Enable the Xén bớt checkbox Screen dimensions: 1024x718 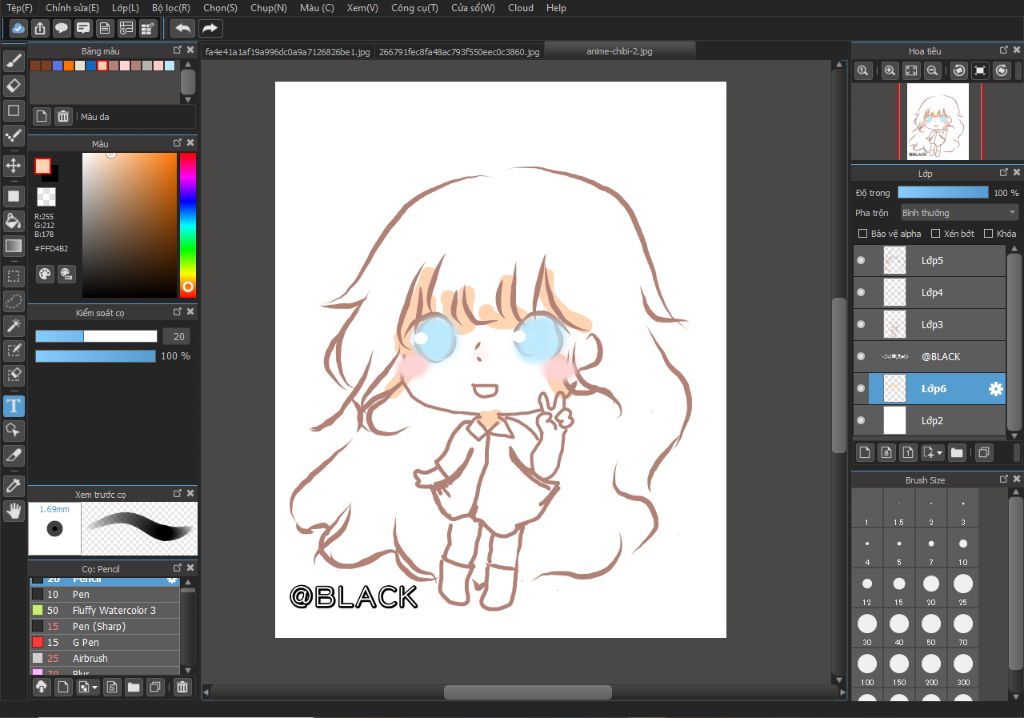935,233
